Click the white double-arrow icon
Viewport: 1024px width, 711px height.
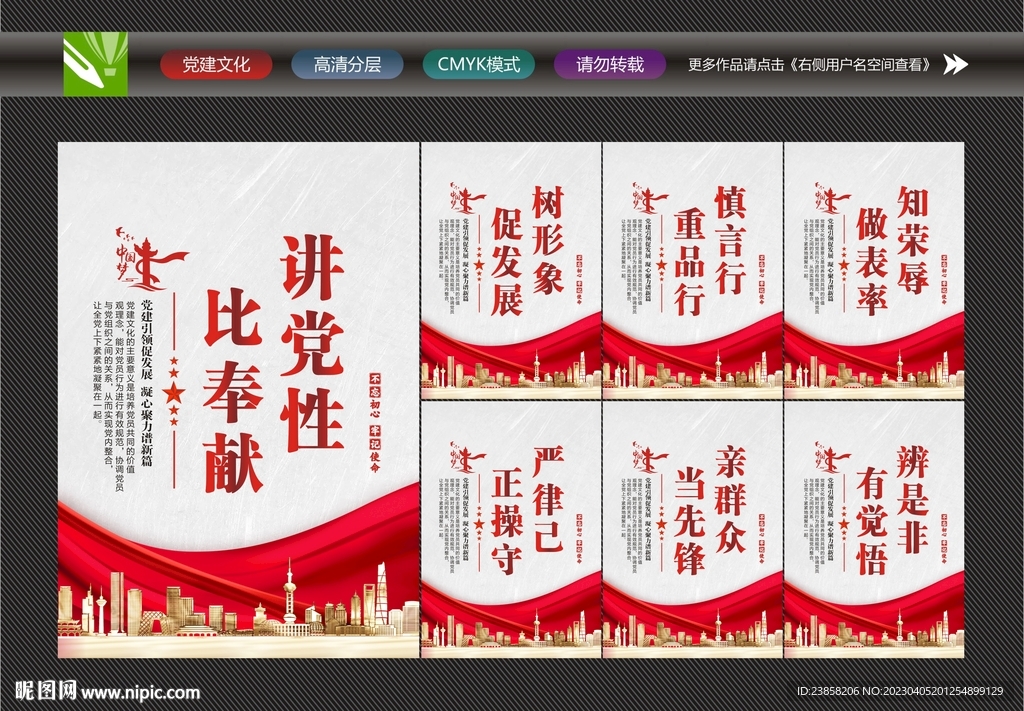(x=955, y=64)
